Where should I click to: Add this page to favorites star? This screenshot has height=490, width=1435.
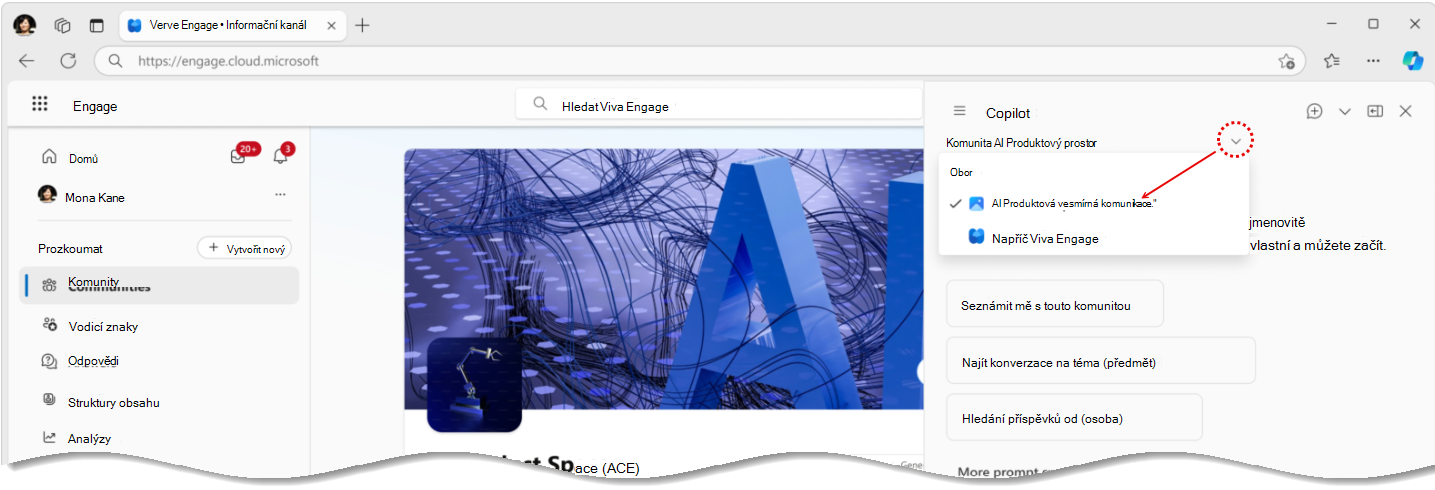coord(1287,61)
